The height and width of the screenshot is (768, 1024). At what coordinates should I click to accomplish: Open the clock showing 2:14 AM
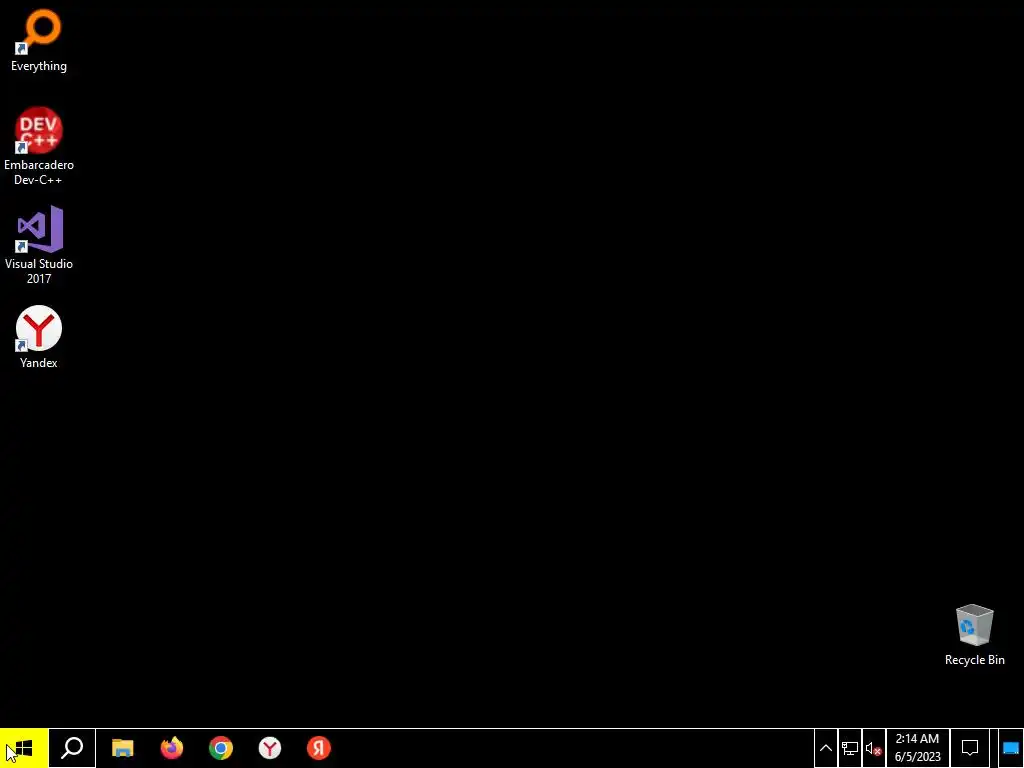[x=918, y=748]
